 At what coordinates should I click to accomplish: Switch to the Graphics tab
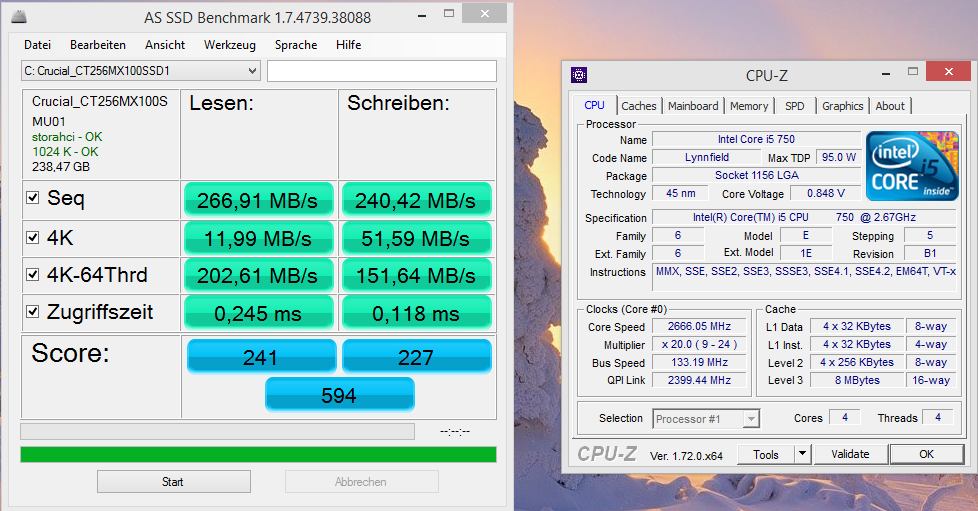click(x=842, y=106)
